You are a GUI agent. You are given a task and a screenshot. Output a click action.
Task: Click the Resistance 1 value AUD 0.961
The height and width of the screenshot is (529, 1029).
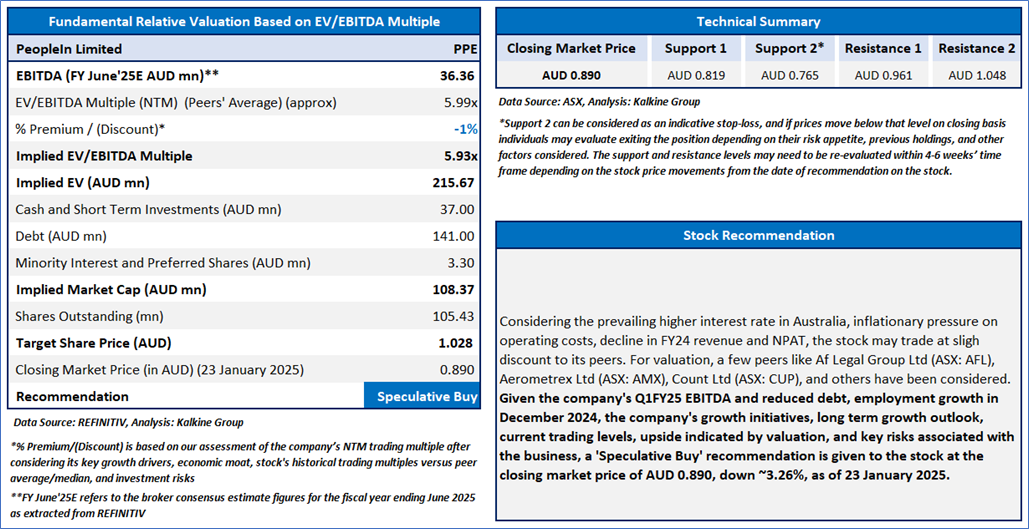[883, 75]
